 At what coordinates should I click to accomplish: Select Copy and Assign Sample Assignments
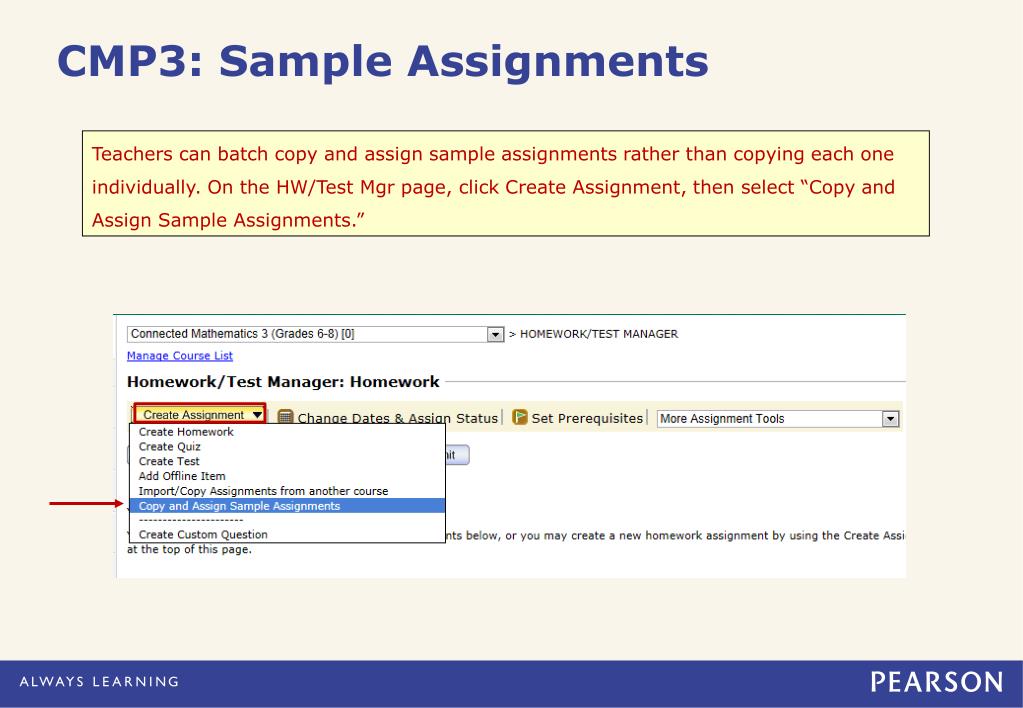(x=287, y=506)
